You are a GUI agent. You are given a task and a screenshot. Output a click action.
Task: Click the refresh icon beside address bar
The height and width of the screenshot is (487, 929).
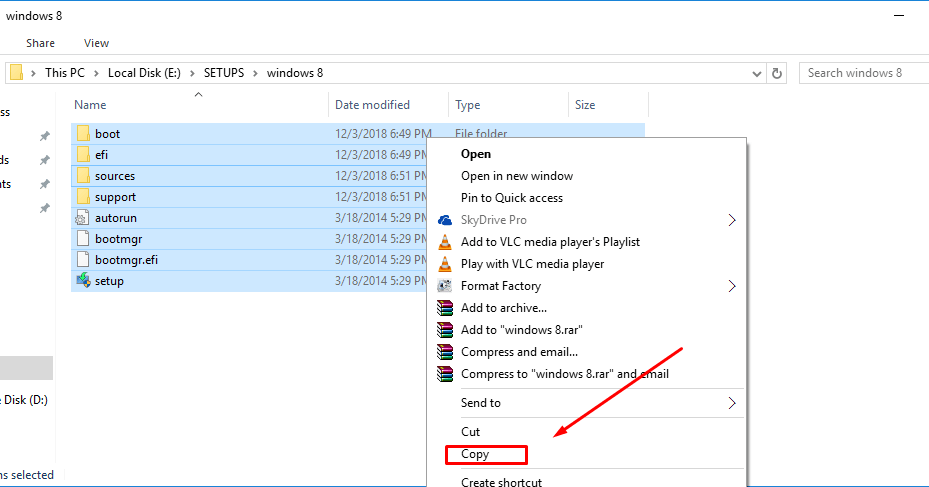click(x=778, y=73)
